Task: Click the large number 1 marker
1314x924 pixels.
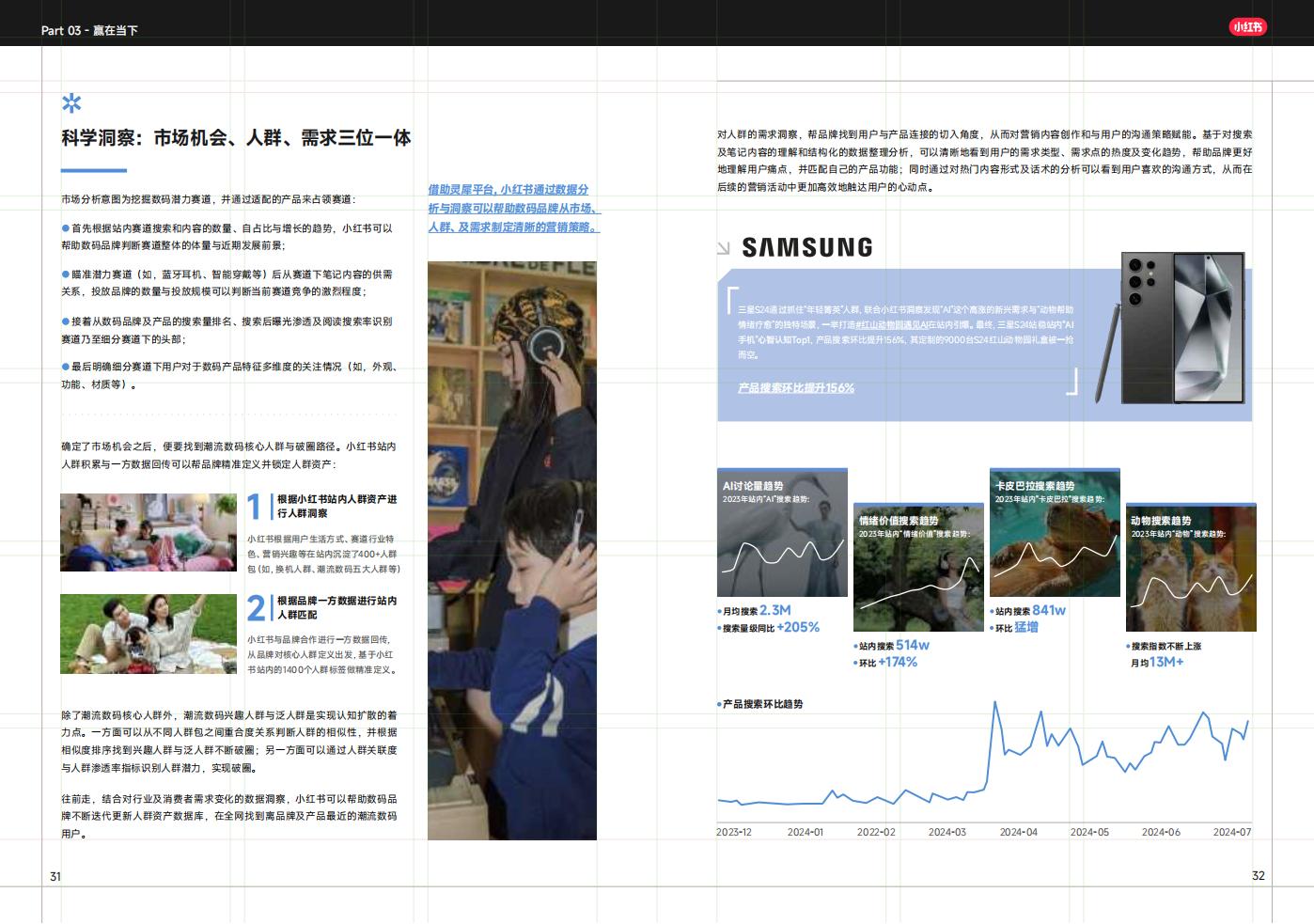Action: click(x=255, y=507)
